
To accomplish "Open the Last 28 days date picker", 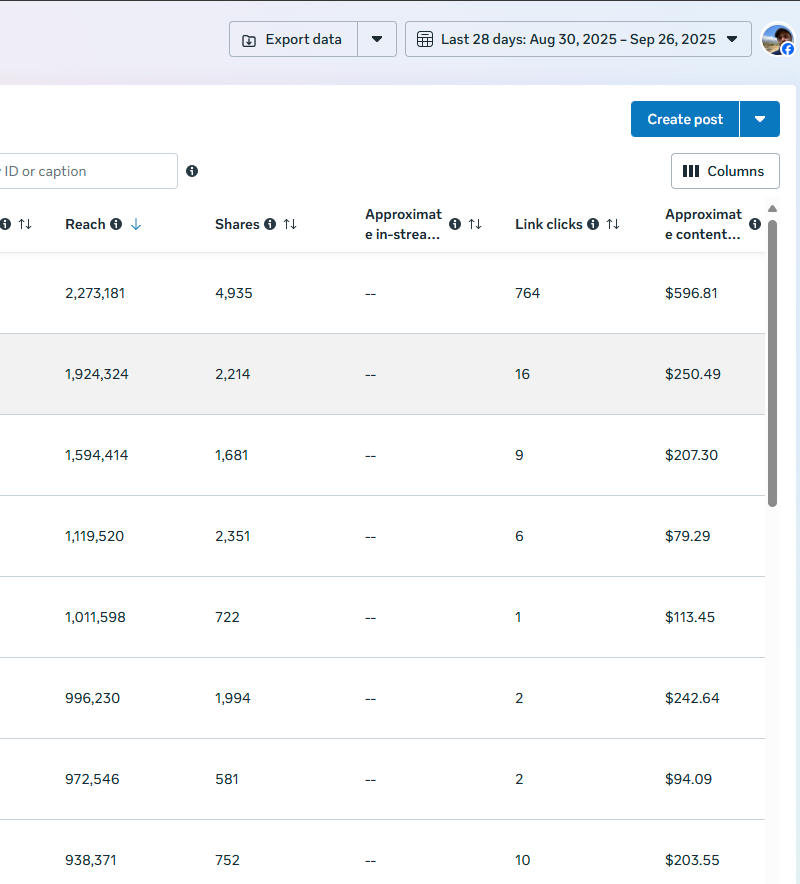I will 578,39.
